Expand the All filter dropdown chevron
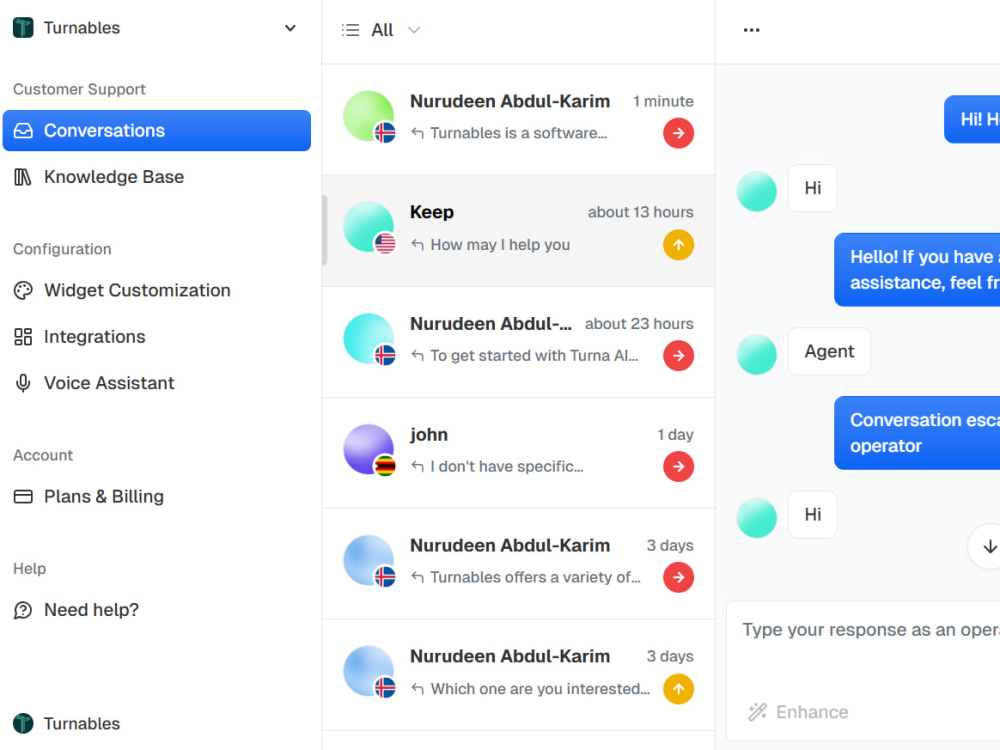The image size is (1000, 750). pos(414,30)
